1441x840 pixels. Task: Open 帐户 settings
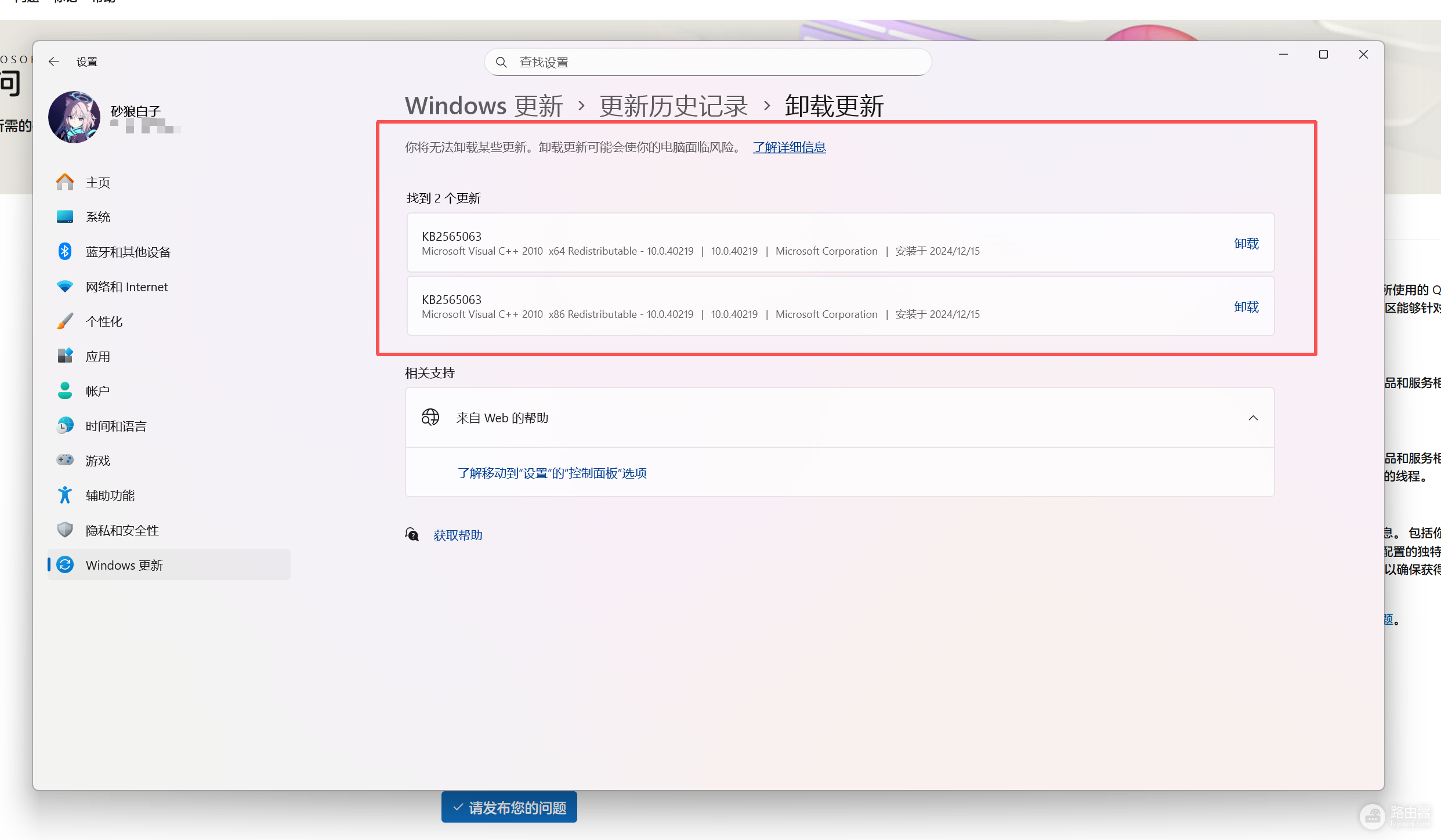pos(169,391)
